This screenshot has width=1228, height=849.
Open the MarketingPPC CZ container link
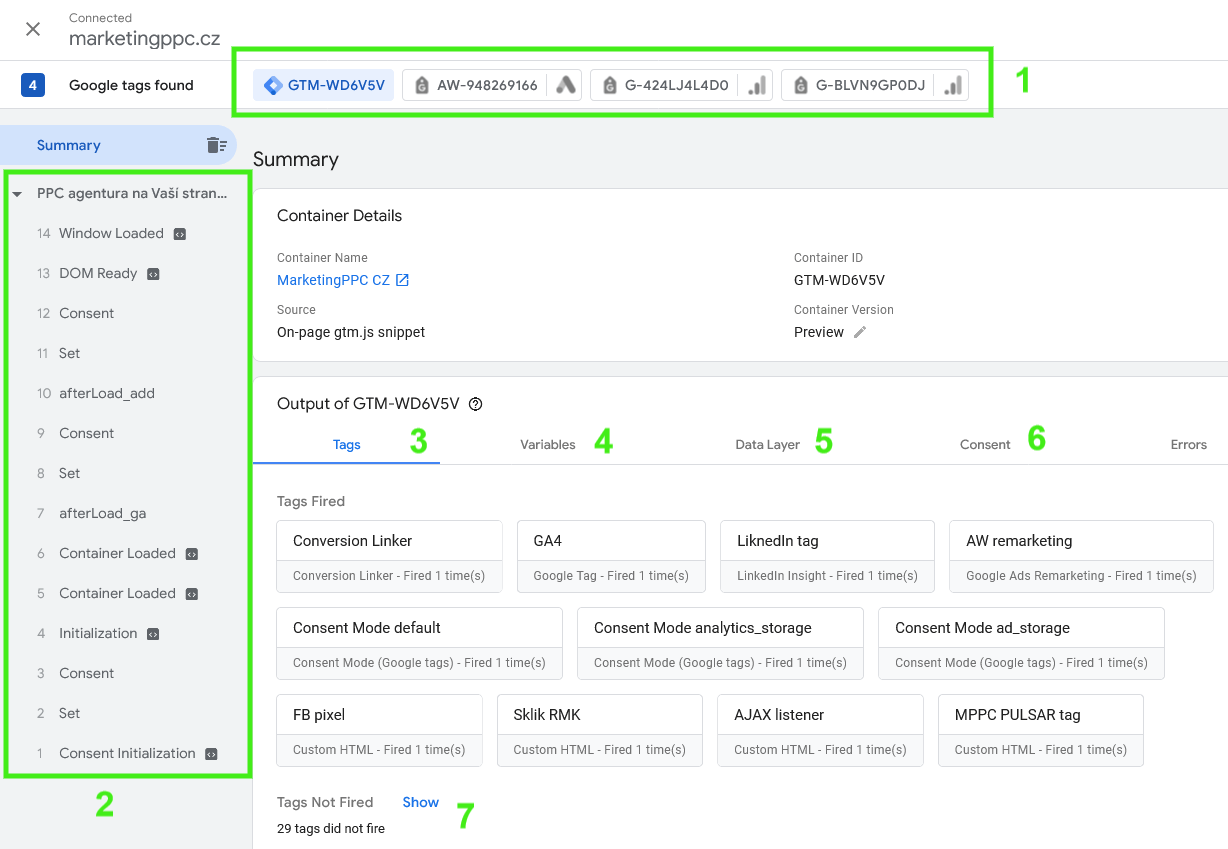(333, 280)
